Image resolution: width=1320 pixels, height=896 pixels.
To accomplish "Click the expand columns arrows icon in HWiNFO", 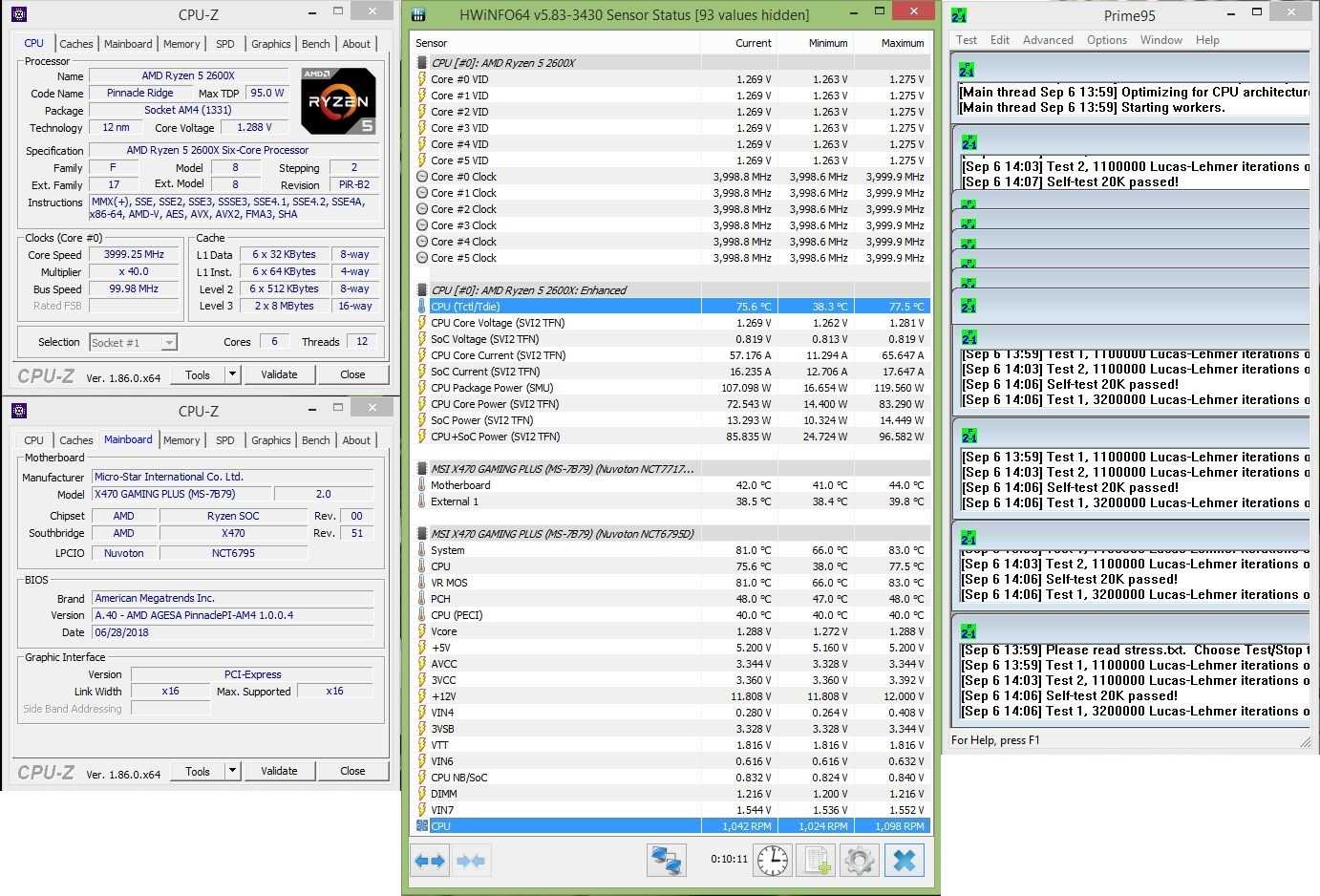I will coord(430,861).
